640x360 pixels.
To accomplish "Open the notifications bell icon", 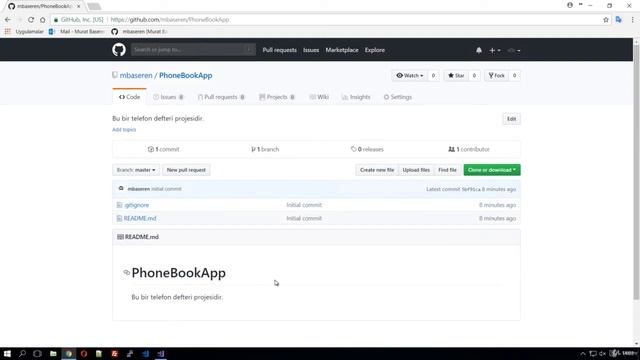I will [479, 50].
